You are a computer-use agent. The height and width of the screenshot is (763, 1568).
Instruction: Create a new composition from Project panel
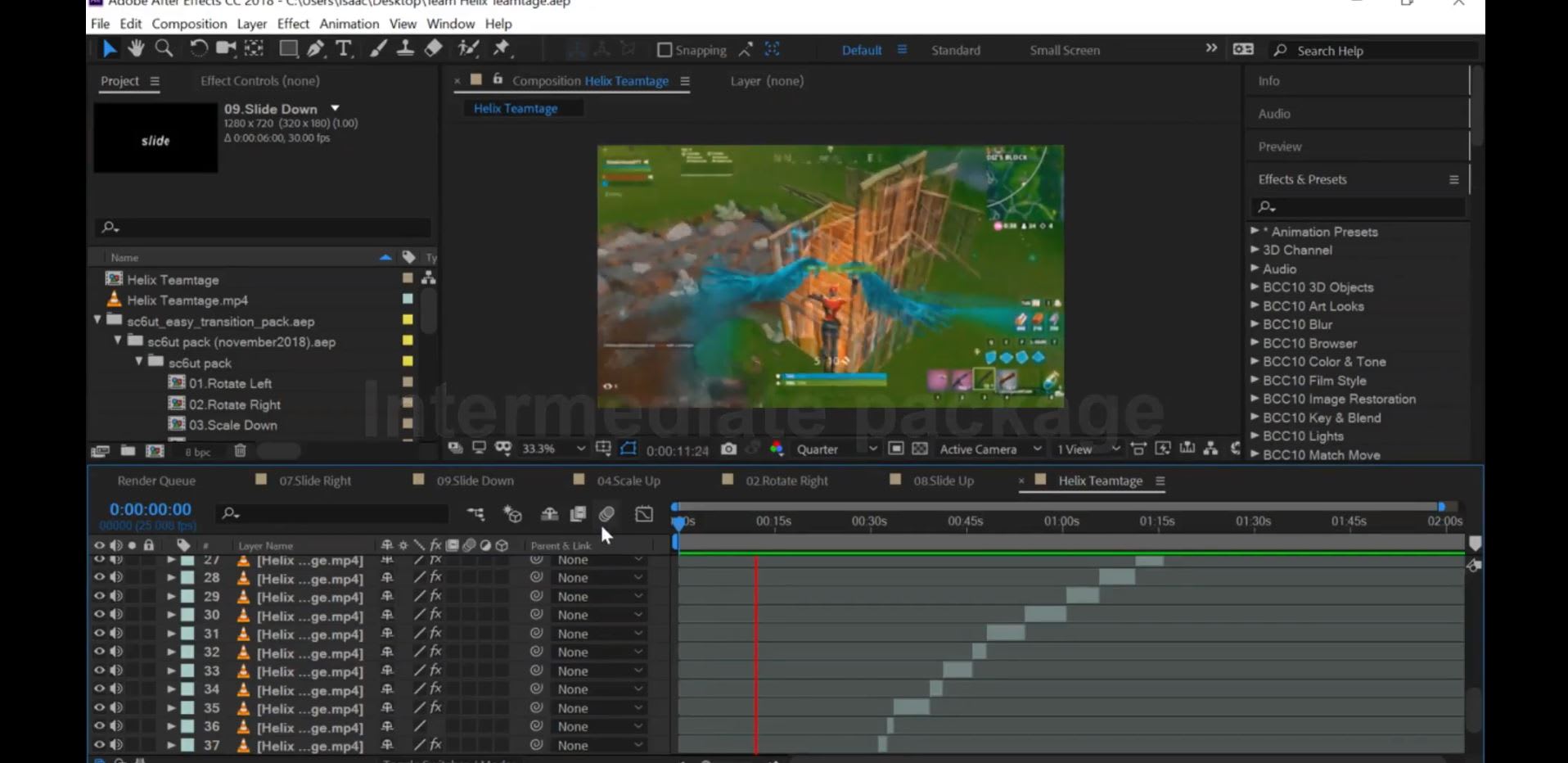tap(155, 450)
